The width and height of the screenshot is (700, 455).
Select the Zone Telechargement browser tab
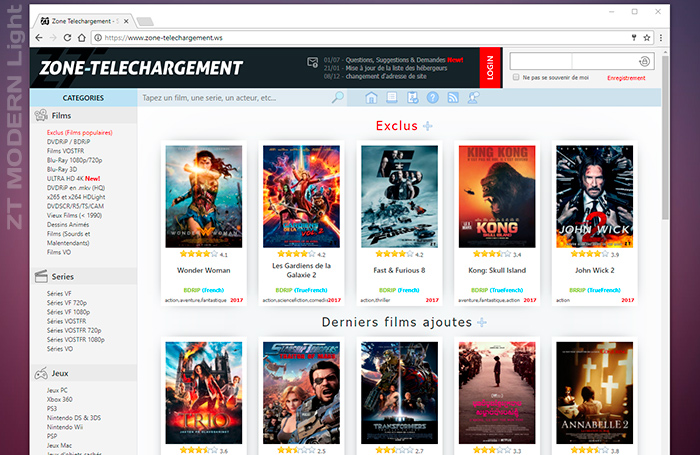point(84,21)
